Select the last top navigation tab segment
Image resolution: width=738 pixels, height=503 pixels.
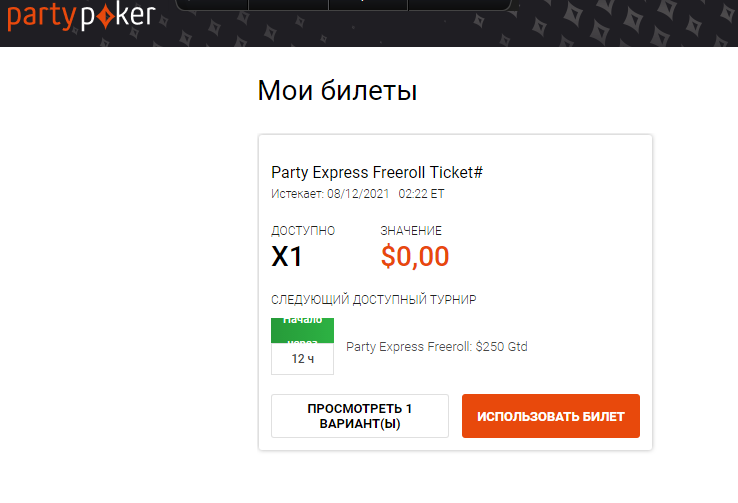(x=460, y=5)
